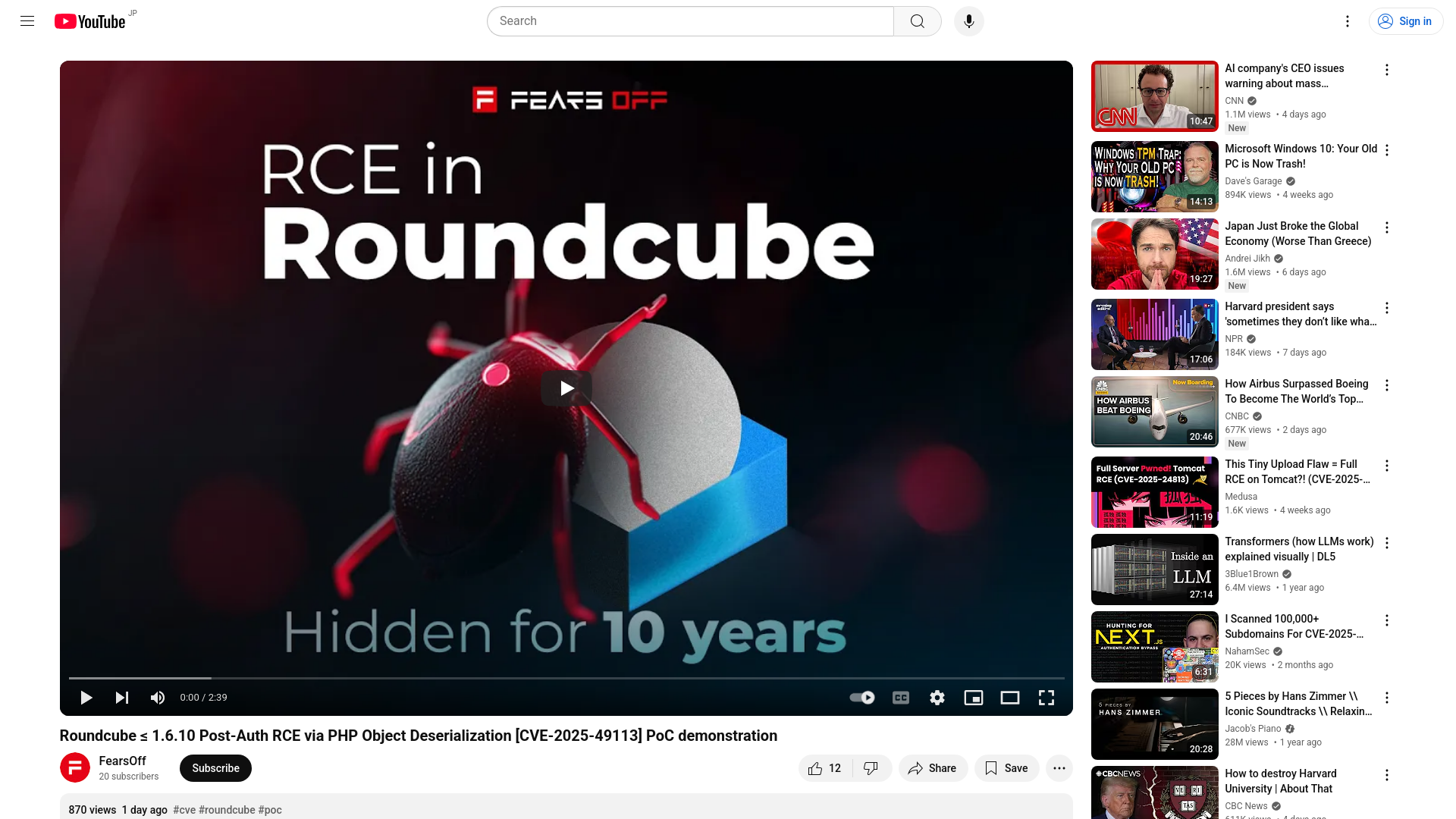The image size is (1456, 819).
Task: Like the video
Action: click(825, 768)
